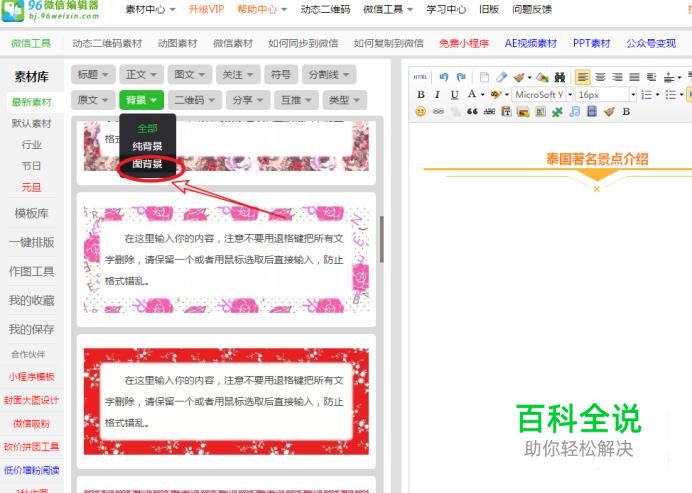Open 素材中心 top menu
Screen dimensions: 692x493
click(x=150, y=9)
